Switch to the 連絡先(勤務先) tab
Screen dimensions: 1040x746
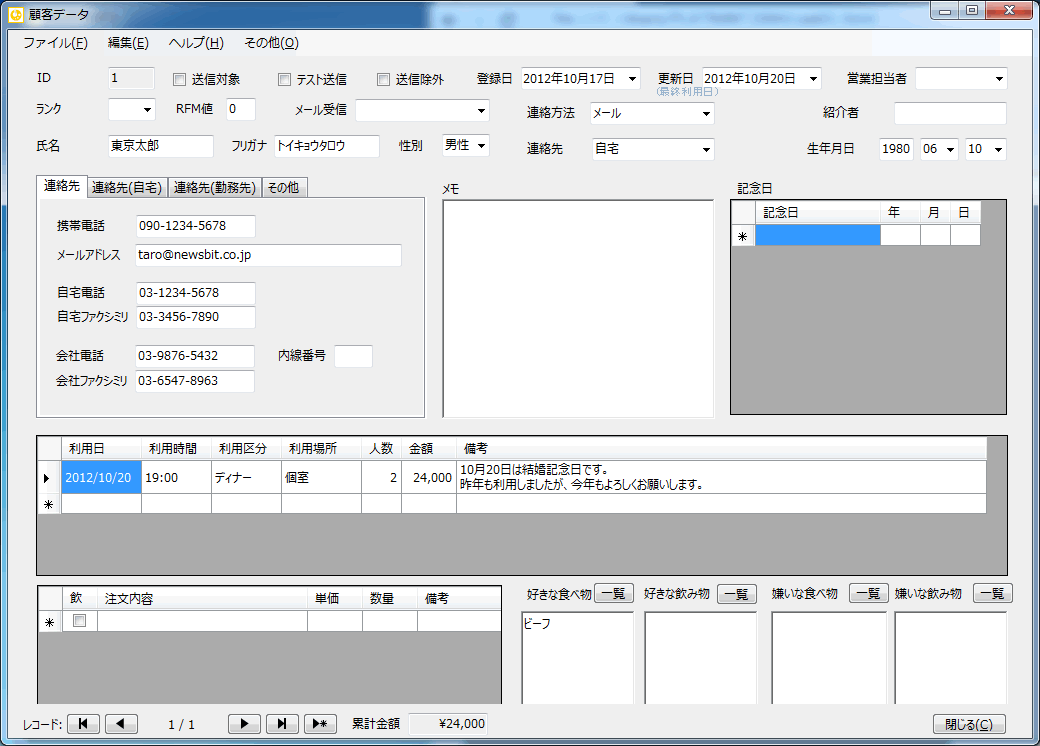(215, 188)
